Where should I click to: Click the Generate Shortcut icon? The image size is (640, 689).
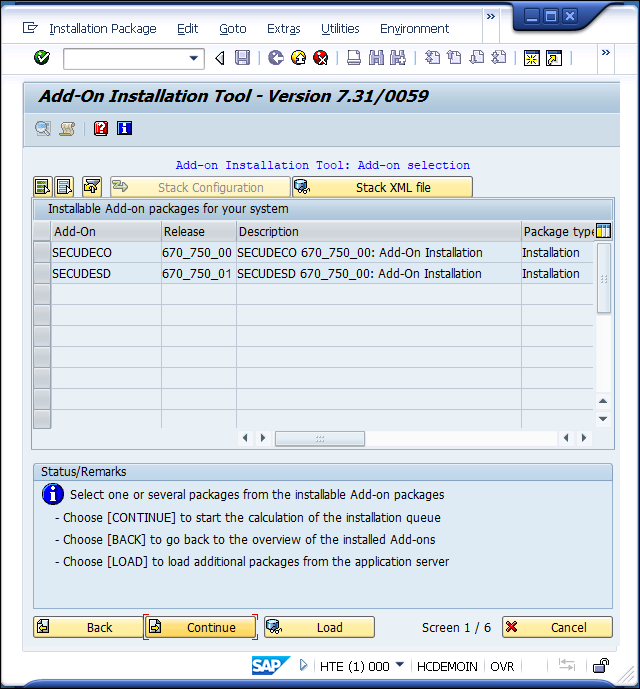[x=554, y=58]
